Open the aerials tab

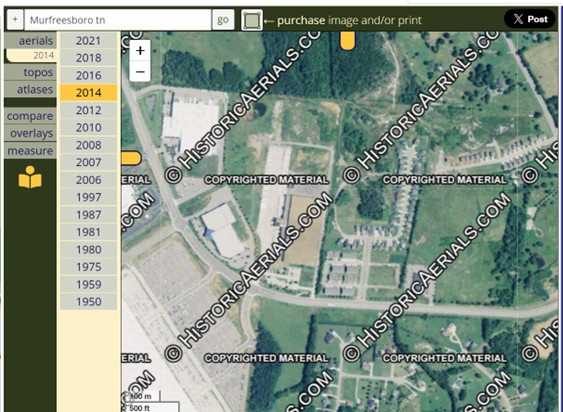pos(31,41)
